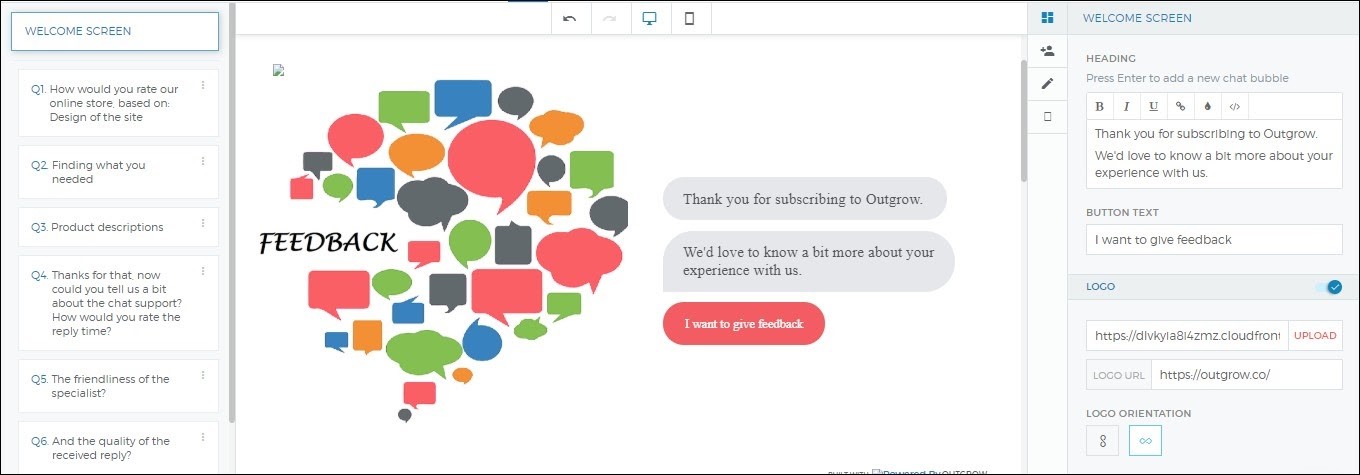1360x475 pixels.
Task: Open the add-user tab in side strip
Action: pos(1047,51)
